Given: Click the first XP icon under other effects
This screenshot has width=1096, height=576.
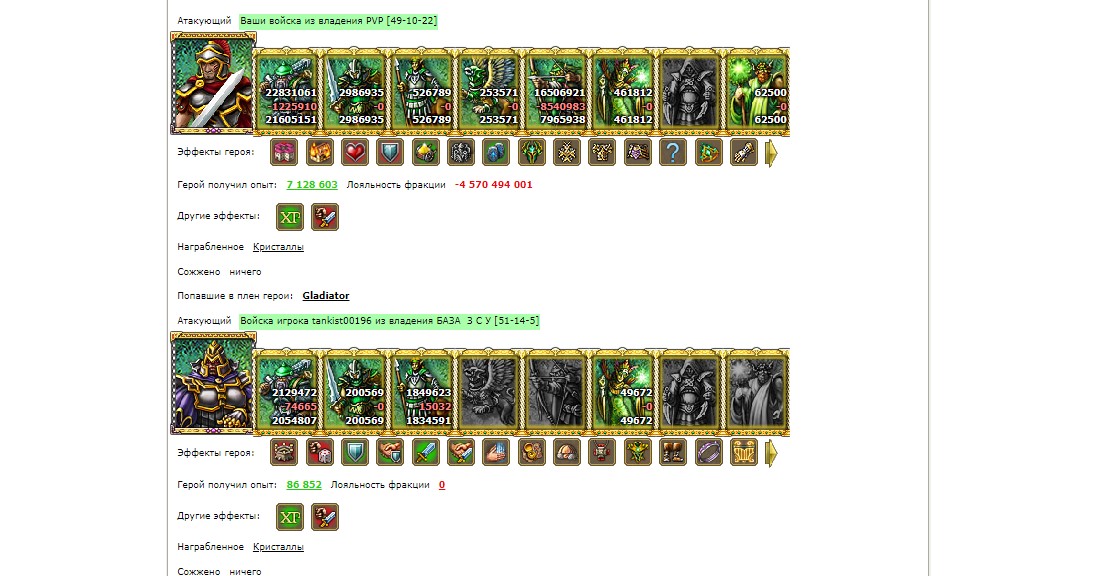Looking at the screenshot, I should click(x=290, y=217).
